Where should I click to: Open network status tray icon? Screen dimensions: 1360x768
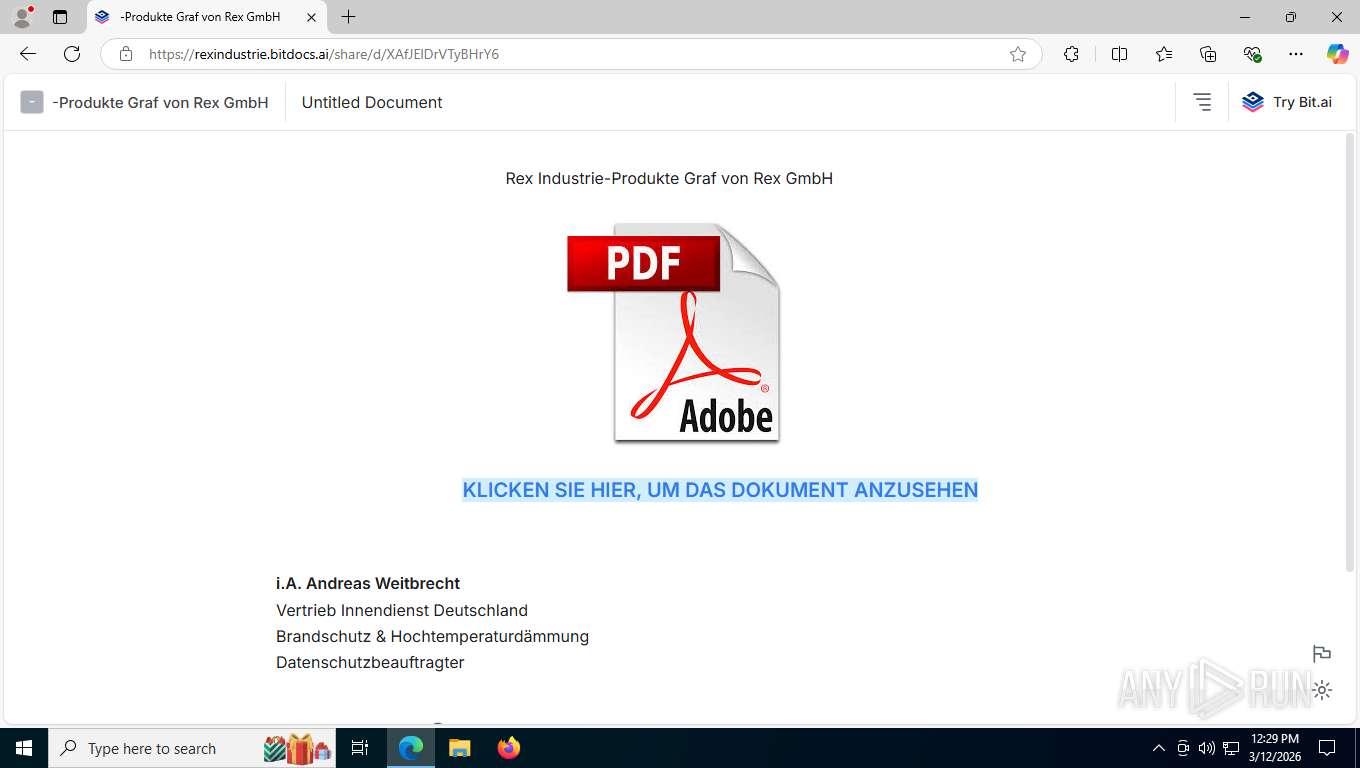(x=1231, y=748)
